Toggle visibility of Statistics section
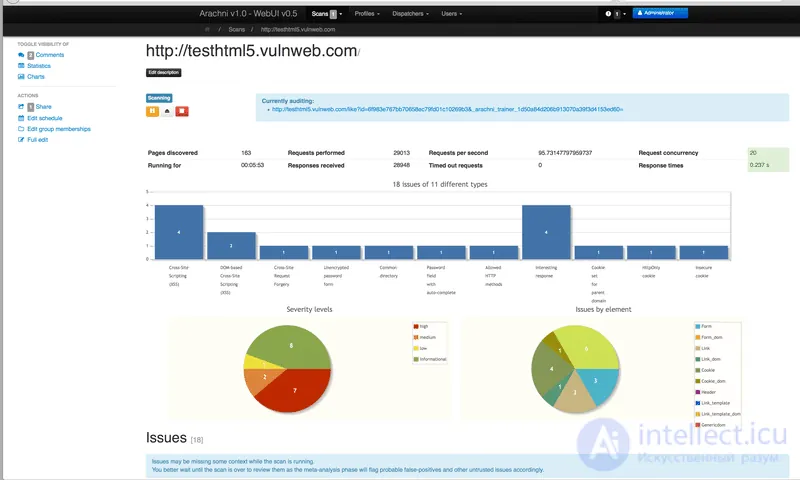800x480 pixels. [39, 66]
